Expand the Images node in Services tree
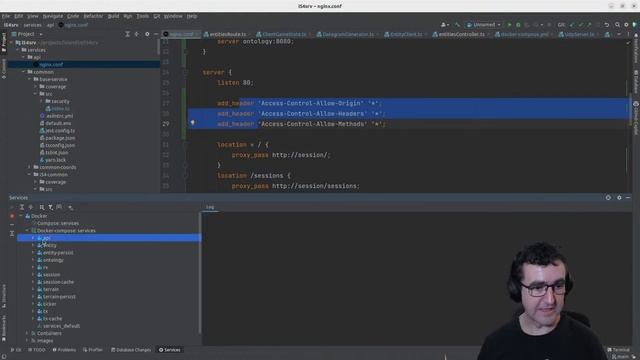 pyautogui.click(x=27, y=341)
